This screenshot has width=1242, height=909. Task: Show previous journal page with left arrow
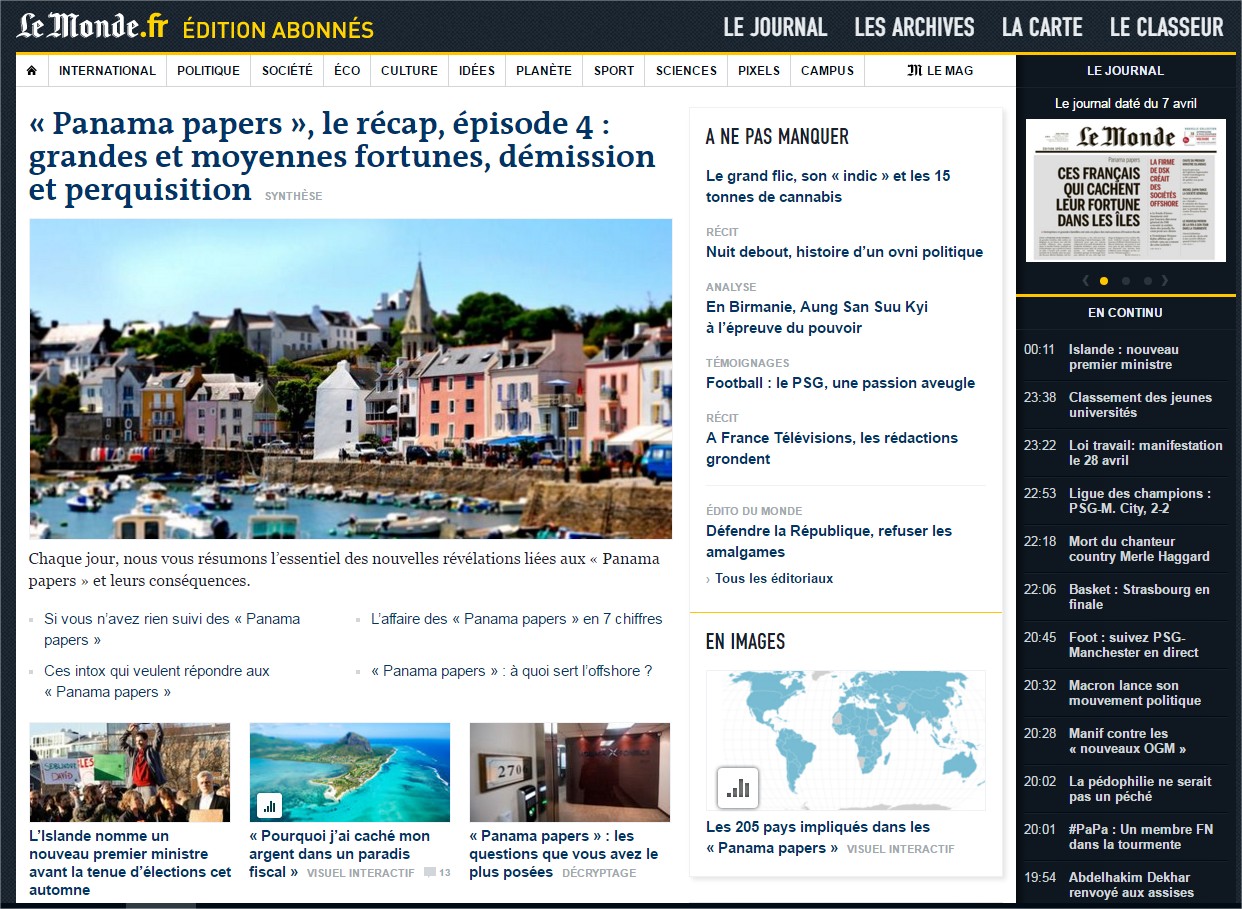point(1086,281)
